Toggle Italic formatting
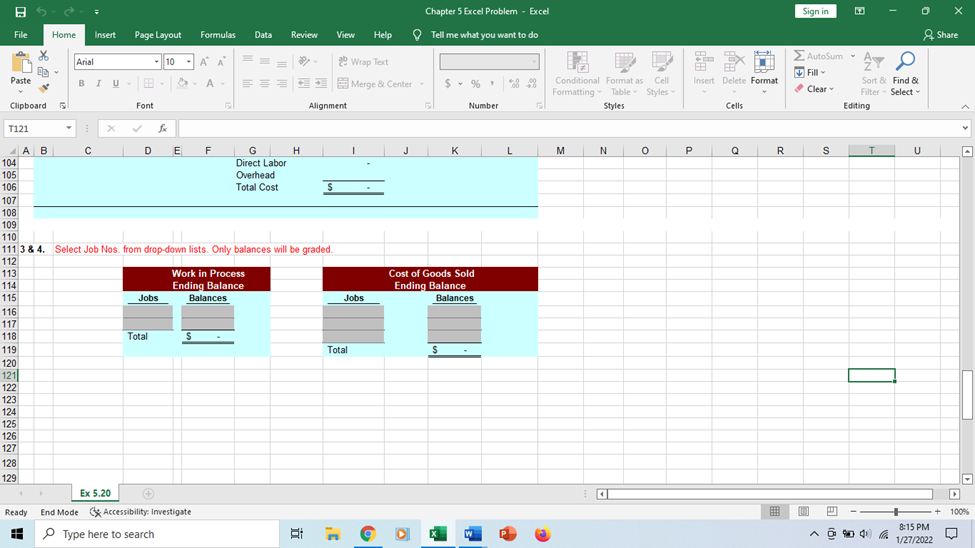Screen dimensions: 975x548 [98, 83]
